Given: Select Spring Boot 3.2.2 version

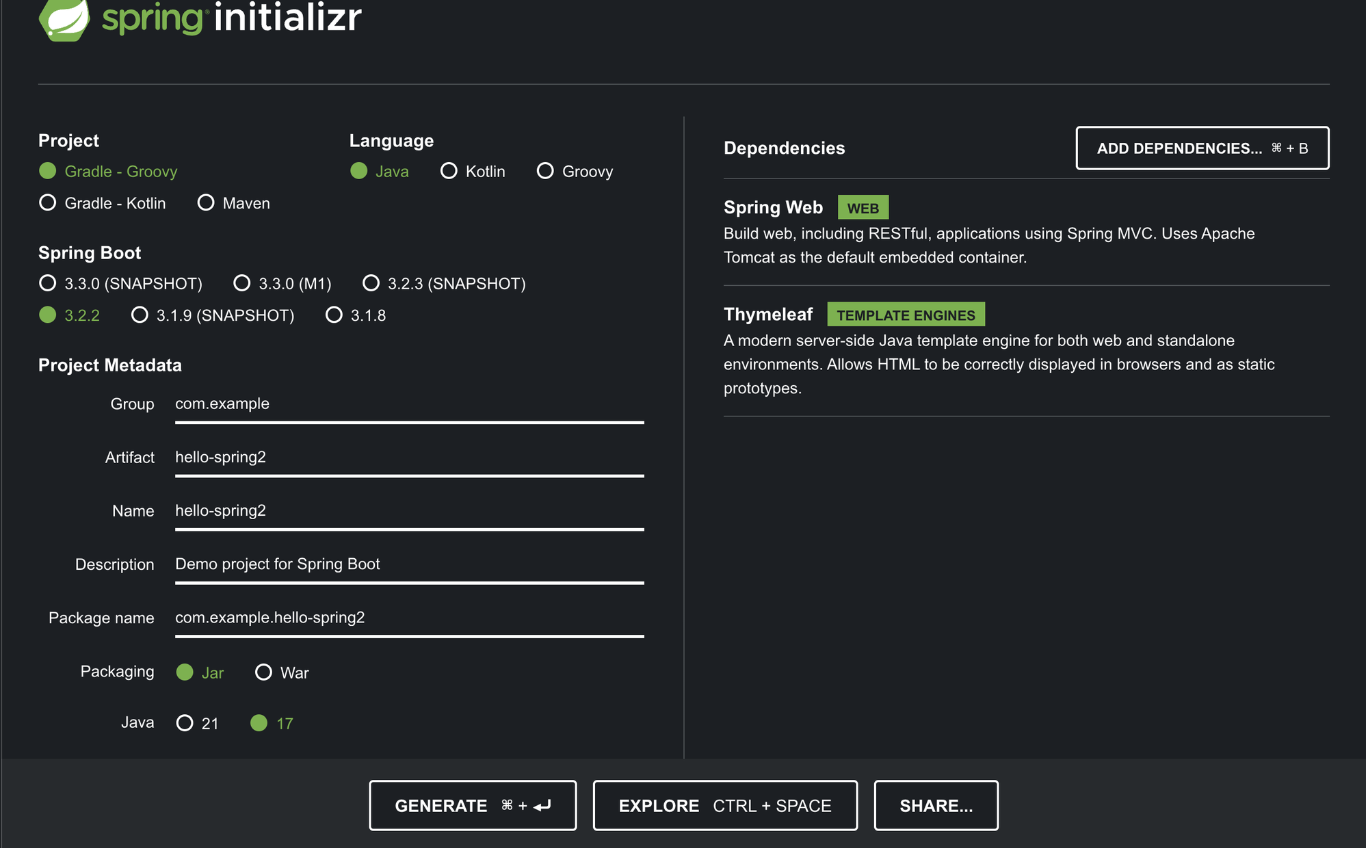Looking at the screenshot, I should pos(69,315).
